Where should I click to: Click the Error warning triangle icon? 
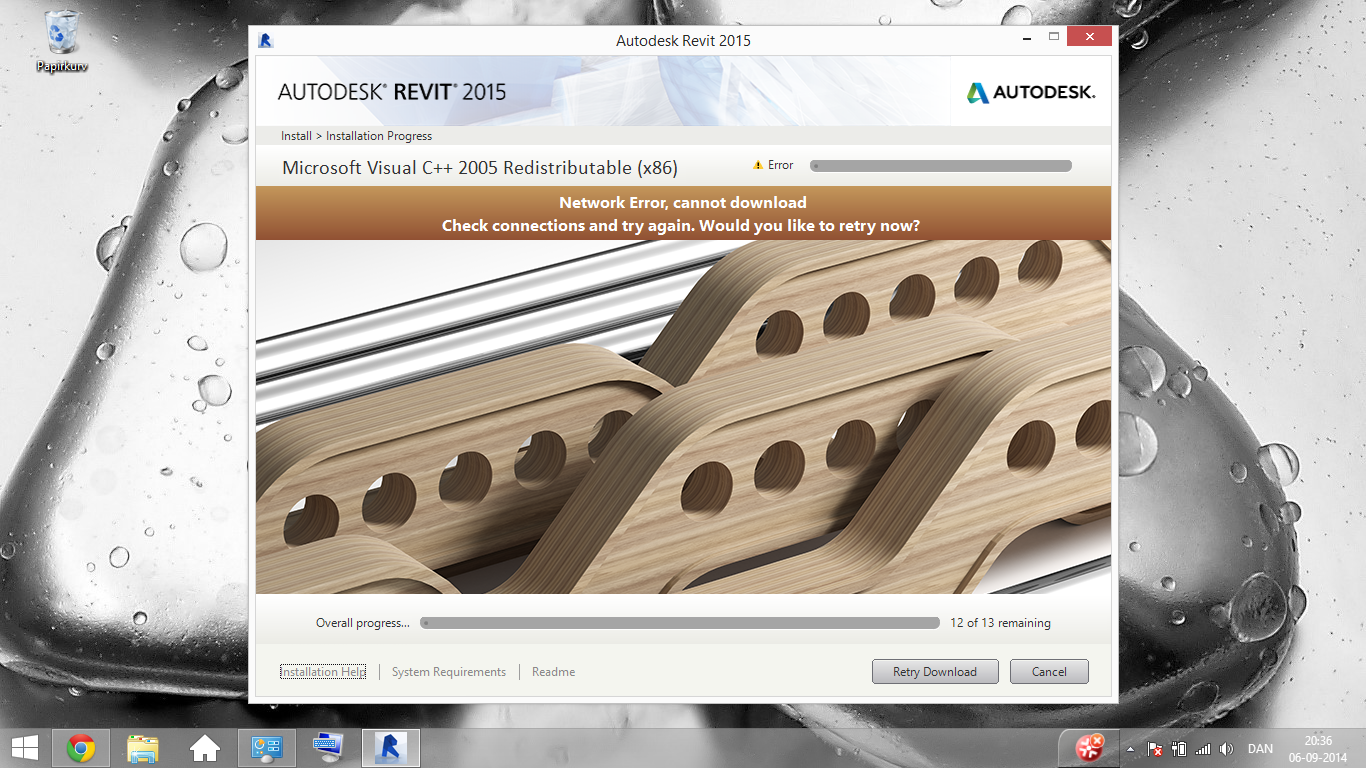[757, 165]
